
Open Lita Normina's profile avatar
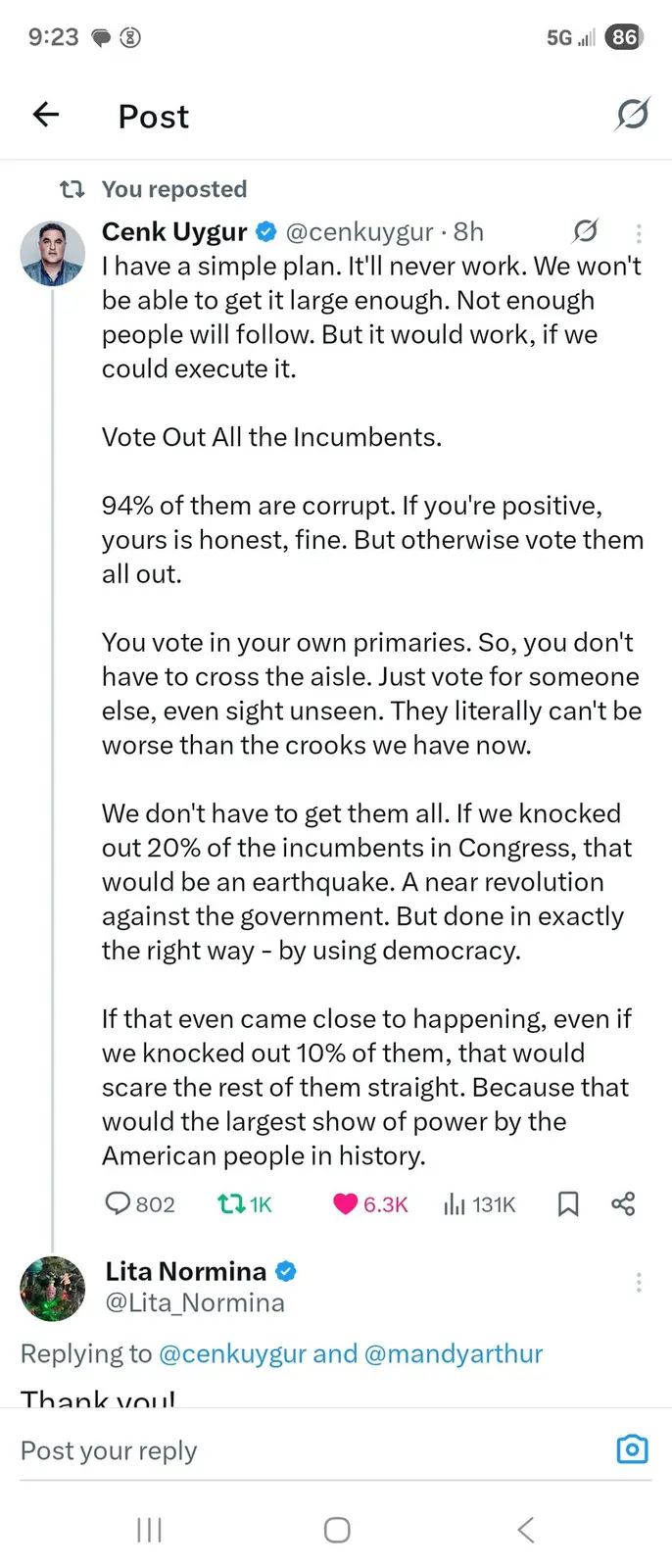[53, 1289]
